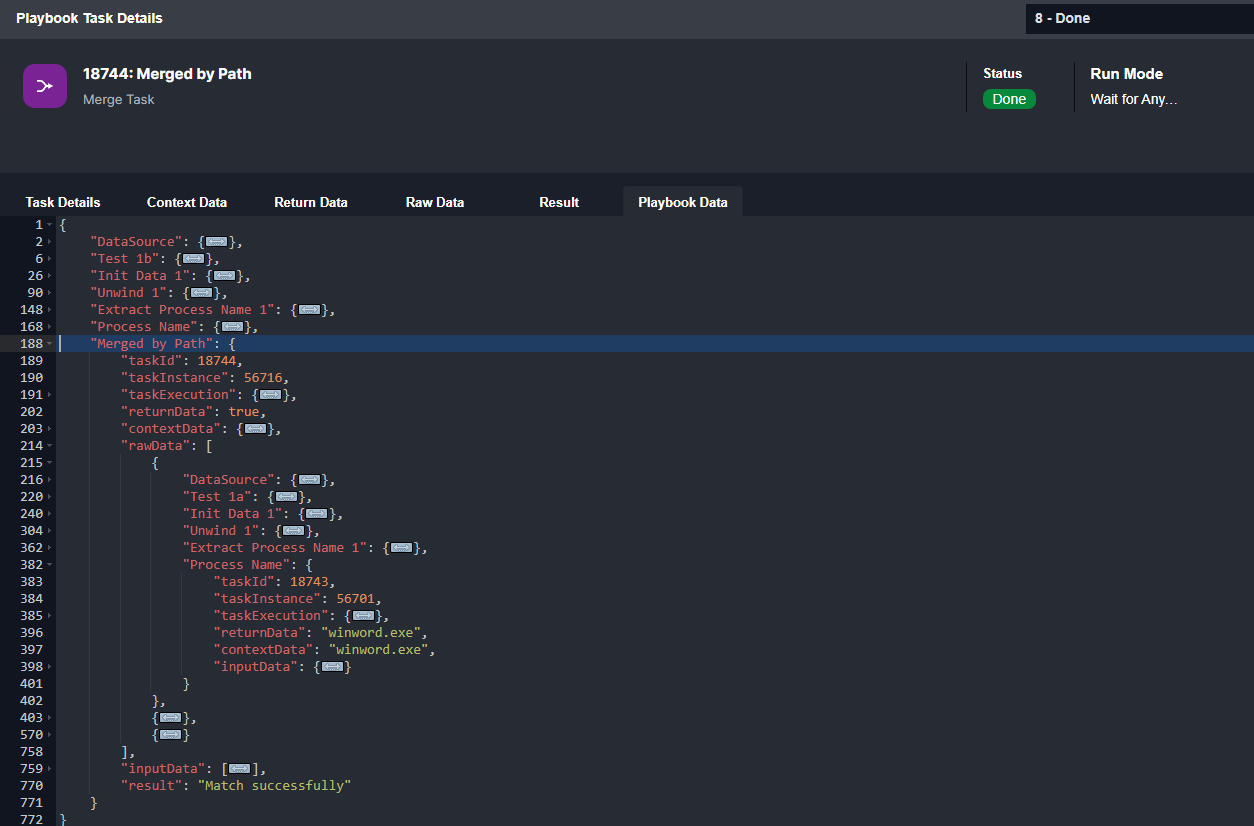Click the "Match successfully" result string
Image resolution: width=1254 pixels, height=826 pixels.
tap(275, 786)
